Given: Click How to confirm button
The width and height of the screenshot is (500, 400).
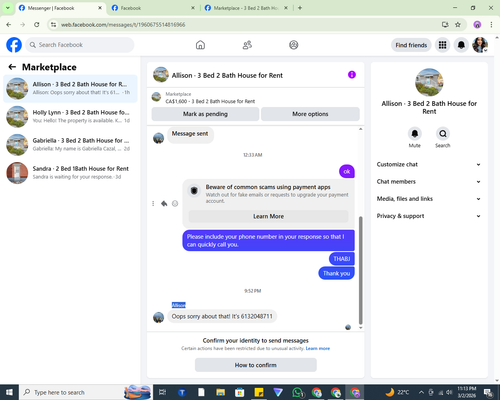Looking at the screenshot, I should (x=256, y=365).
